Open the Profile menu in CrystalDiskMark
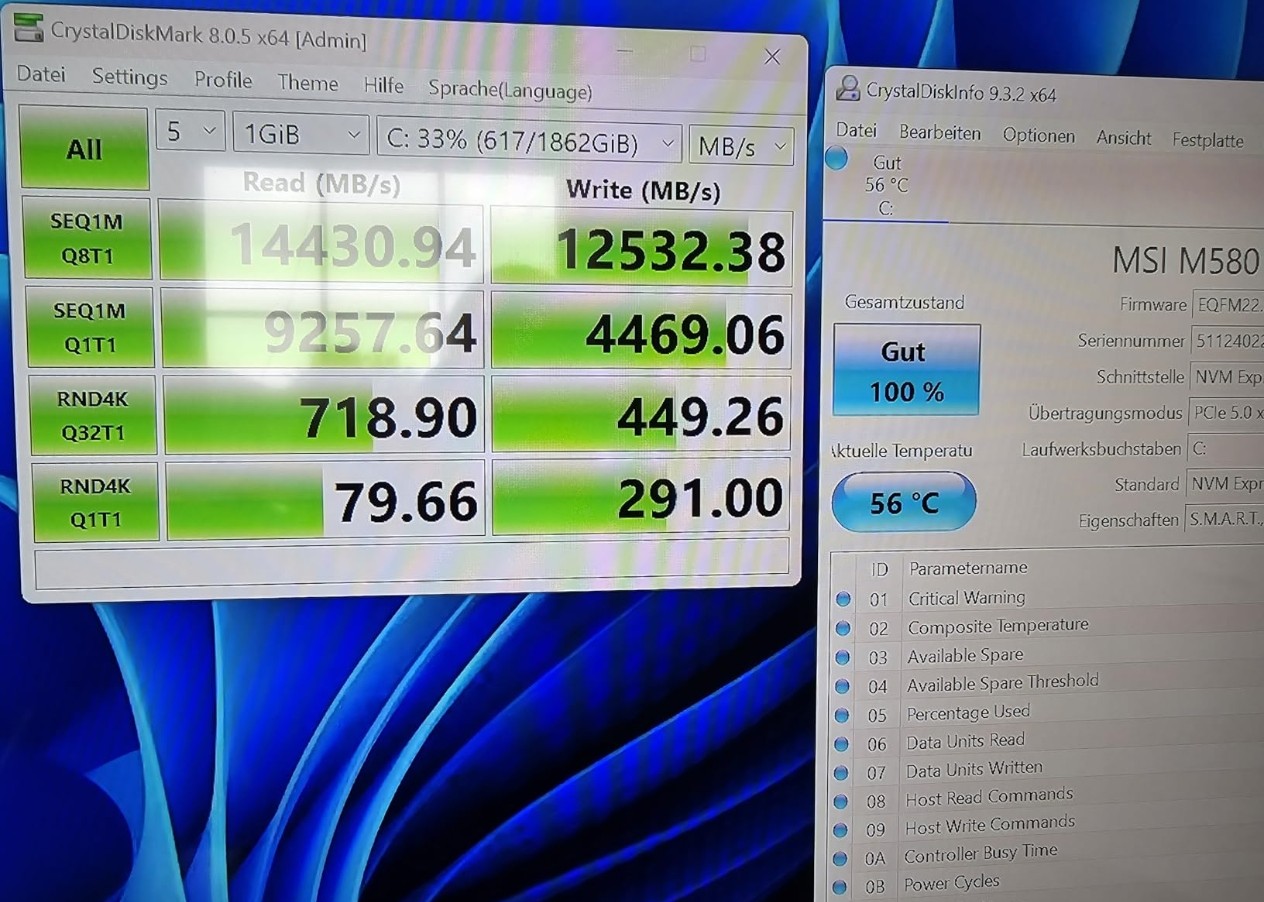 click(x=223, y=80)
